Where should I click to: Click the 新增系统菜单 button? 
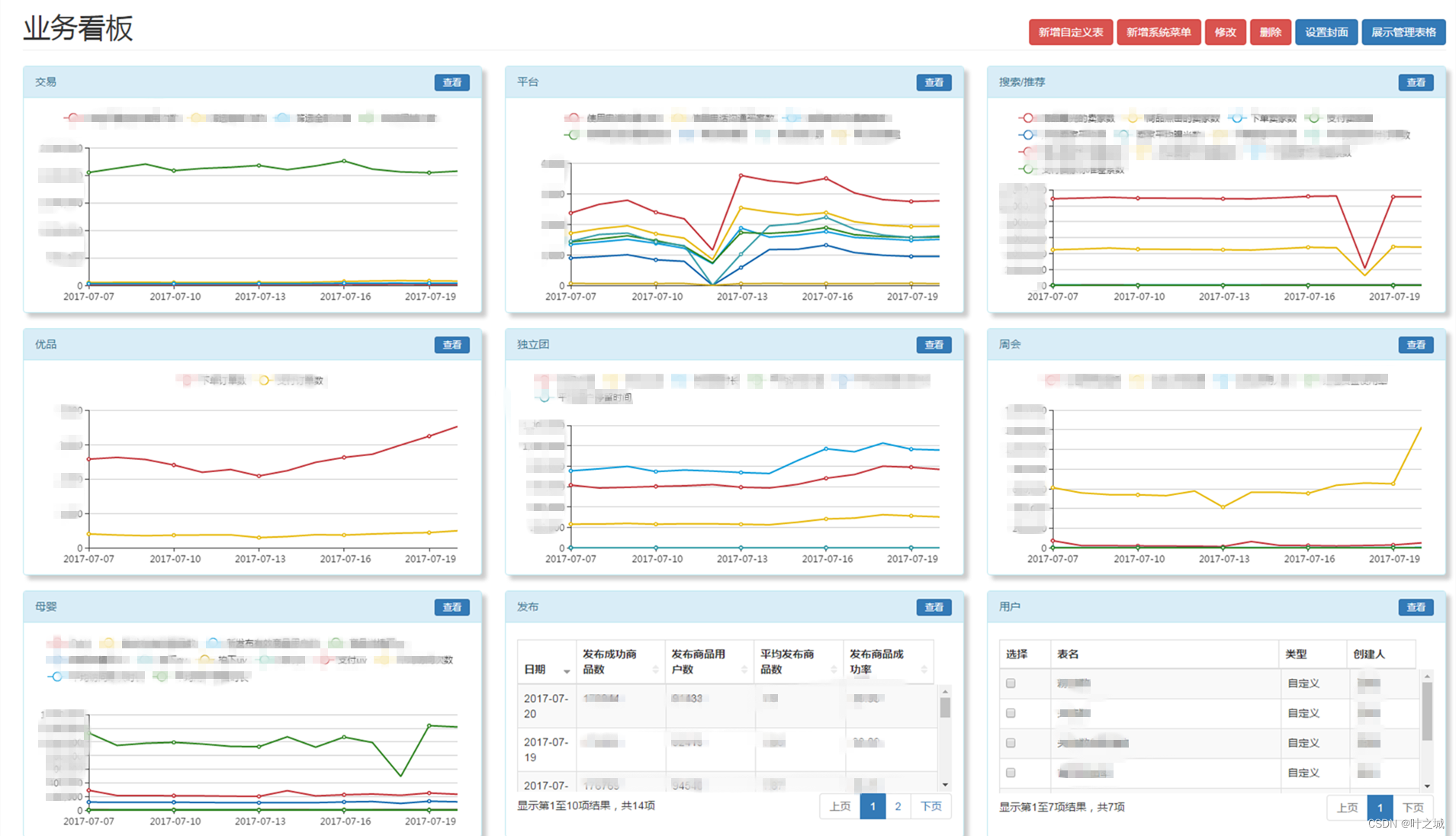point(1159,32)
